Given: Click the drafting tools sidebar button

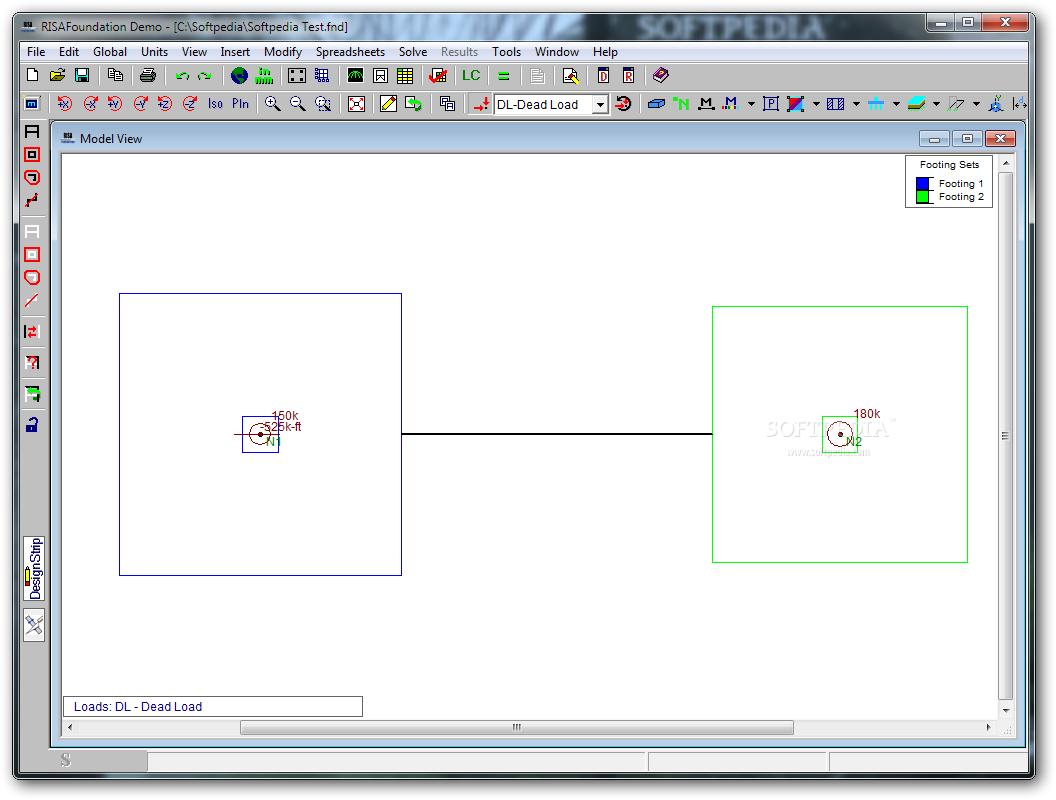Looking at the screenshot, I should 34,625.
